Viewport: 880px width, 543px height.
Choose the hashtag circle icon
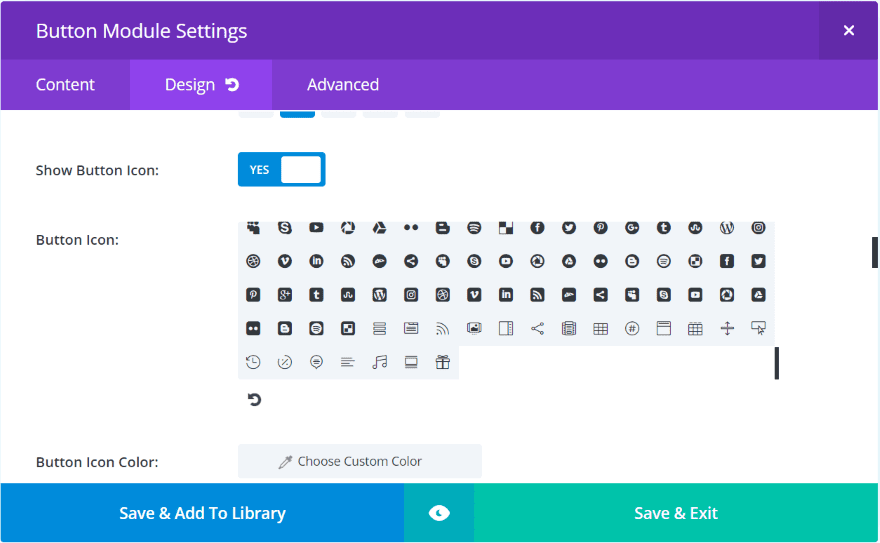pos(632,328)
